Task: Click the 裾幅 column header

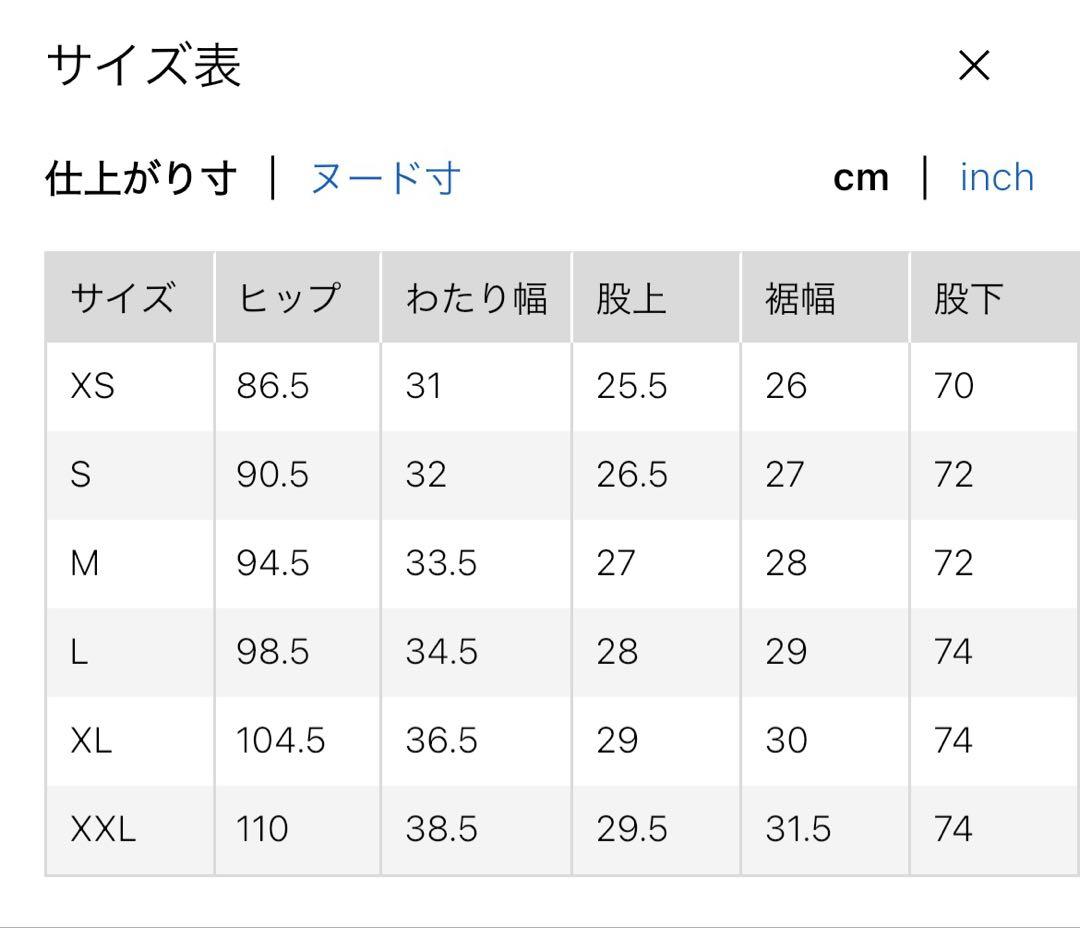Action: coord(800,298)
